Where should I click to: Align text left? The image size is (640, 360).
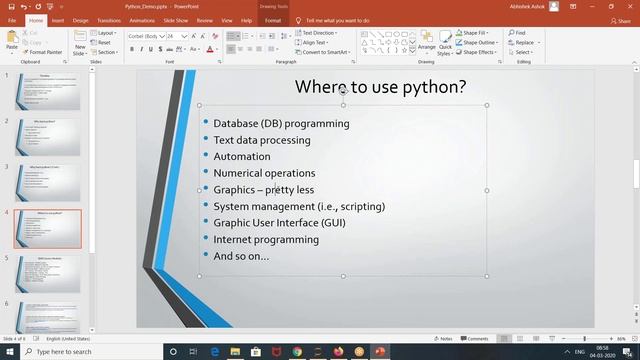(231, 49)
